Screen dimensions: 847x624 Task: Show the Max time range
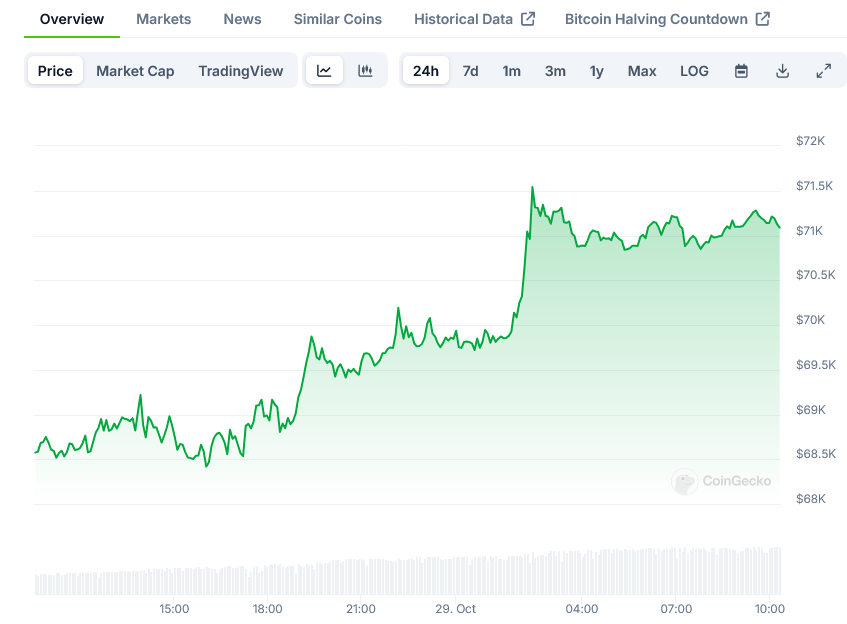point(642,71)
